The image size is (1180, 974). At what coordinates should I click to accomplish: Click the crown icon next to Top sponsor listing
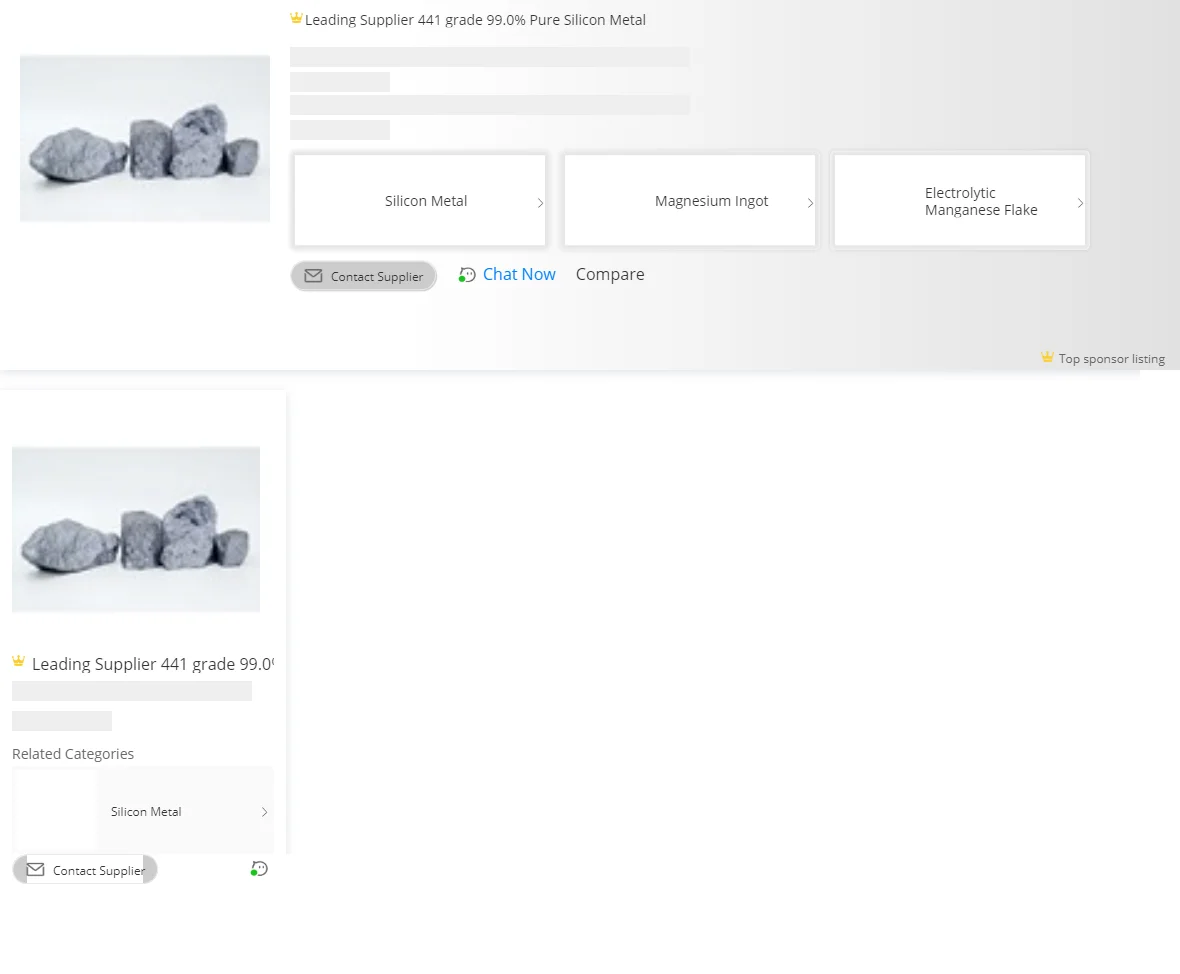tap(1047, 358)
